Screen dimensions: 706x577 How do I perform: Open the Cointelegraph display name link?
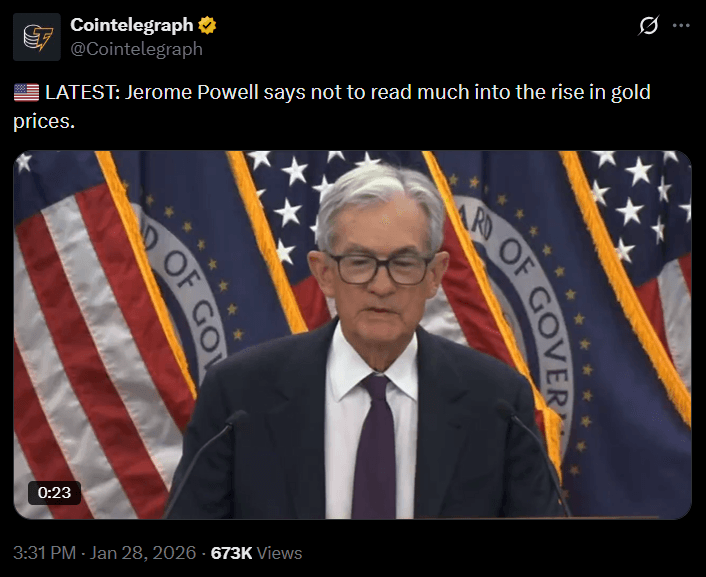[x=131, y=25]
